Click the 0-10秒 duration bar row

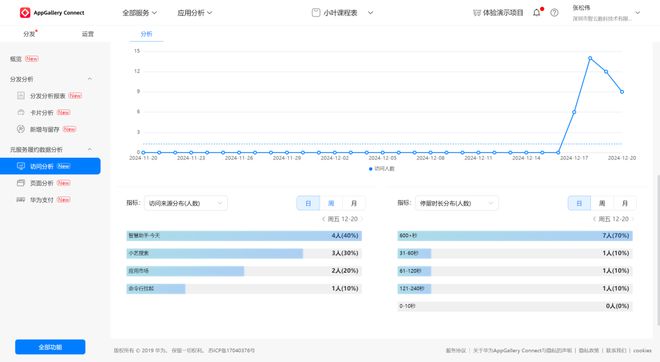tap(515, 306)
